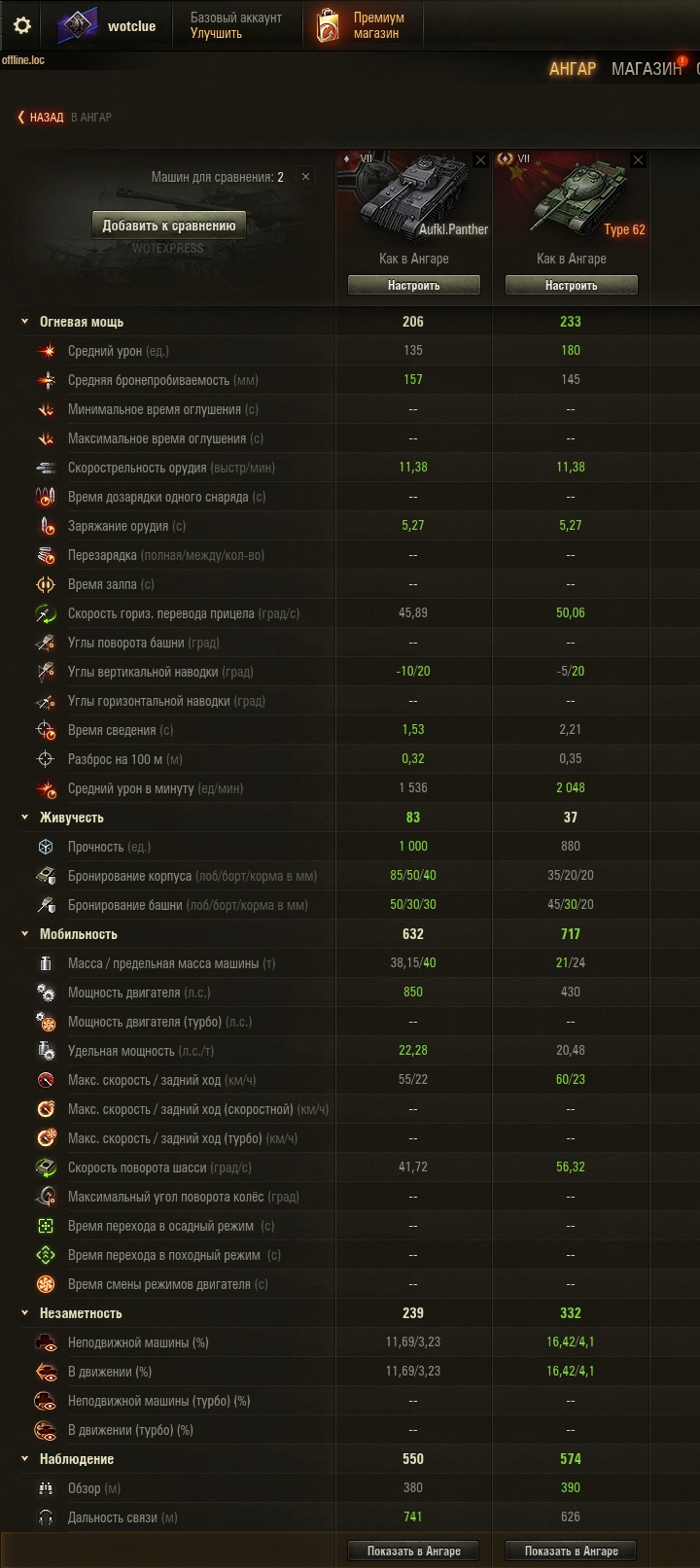Click the Добавить к сравнению button
This screenshot has width=700, height=1568.
click(169, 226)
